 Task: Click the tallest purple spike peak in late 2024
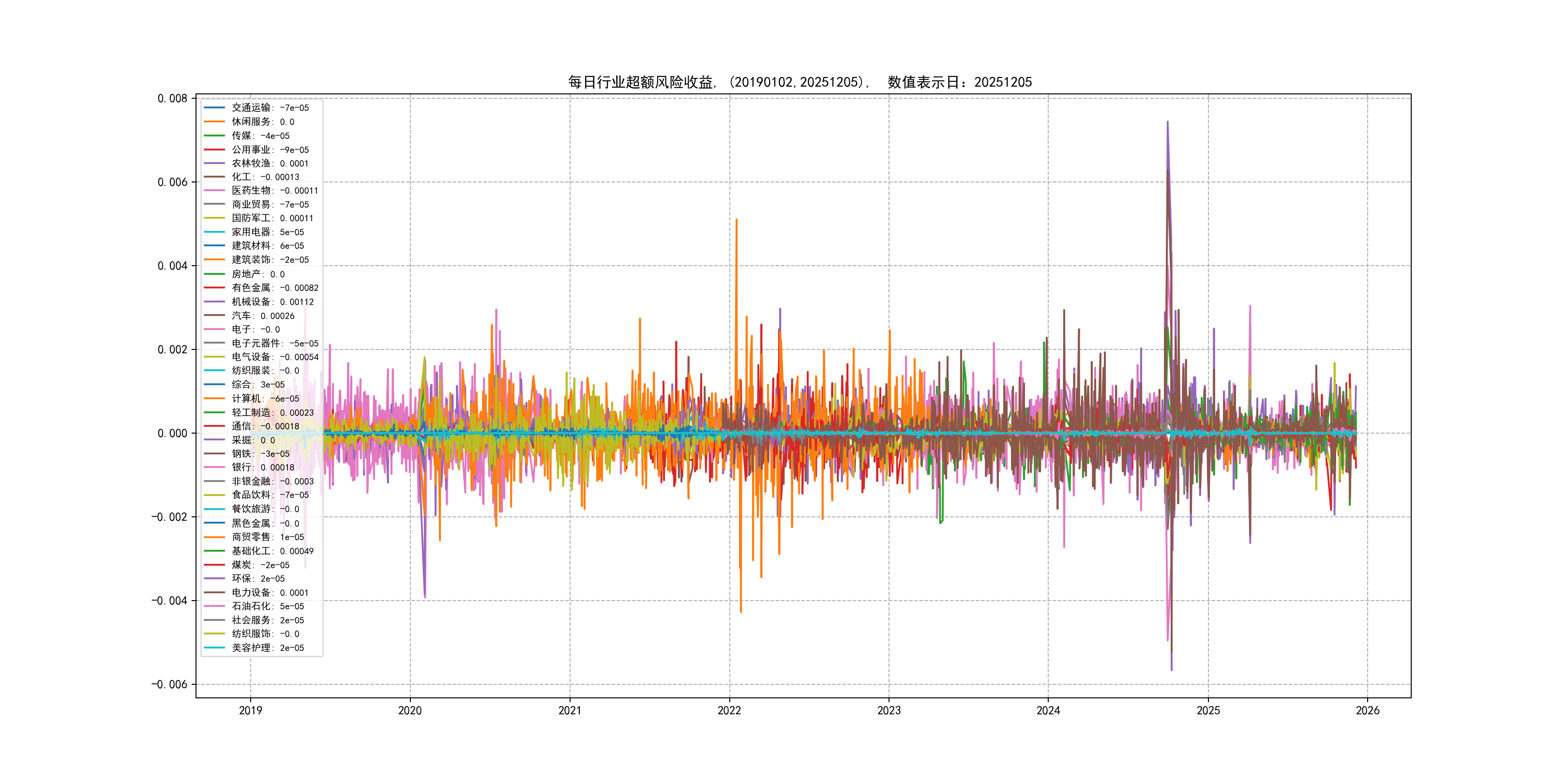pos(1167,122)
